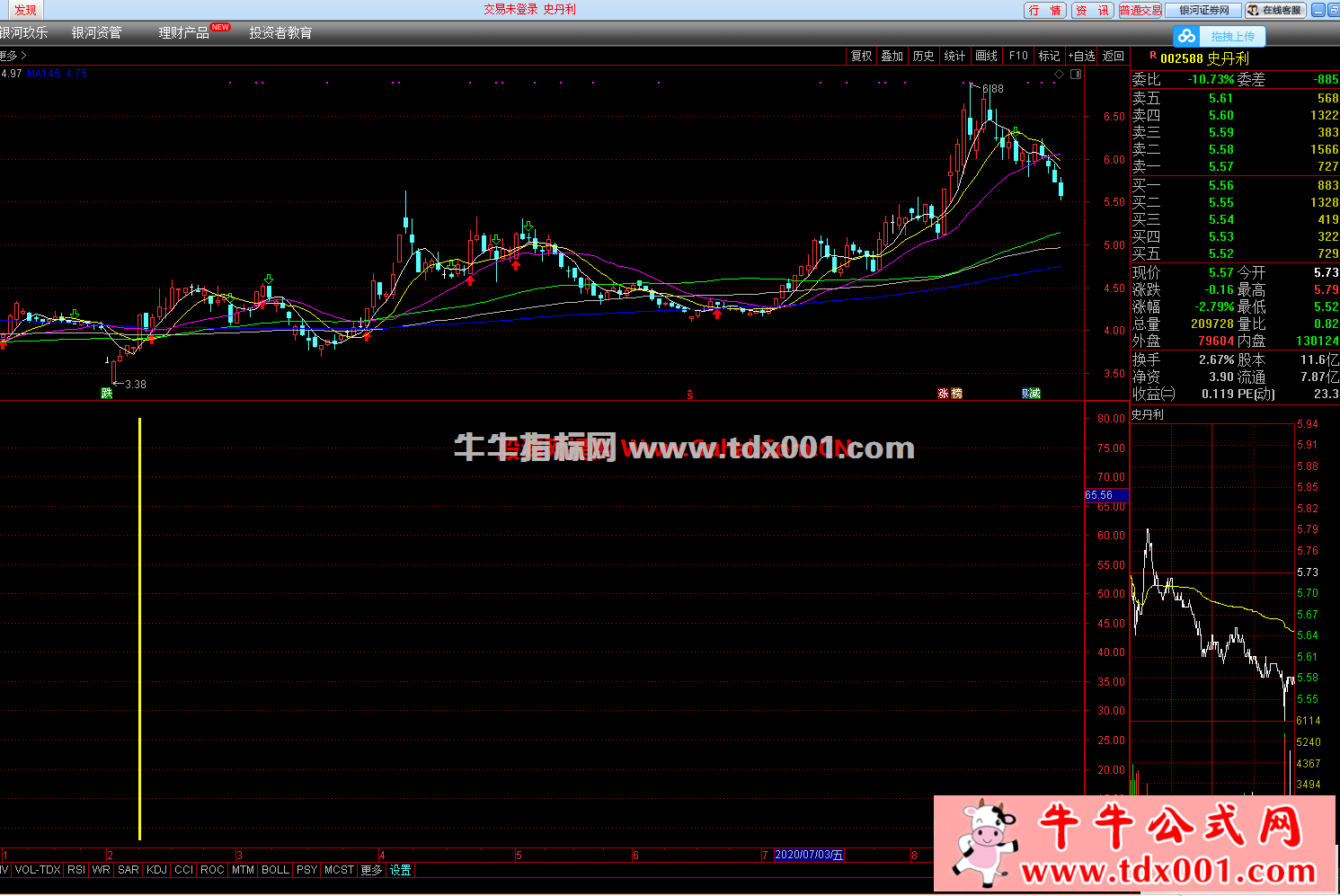Click 拖拽上传 upload button
1340x896 pixels.
click(x=1232, y=36)
